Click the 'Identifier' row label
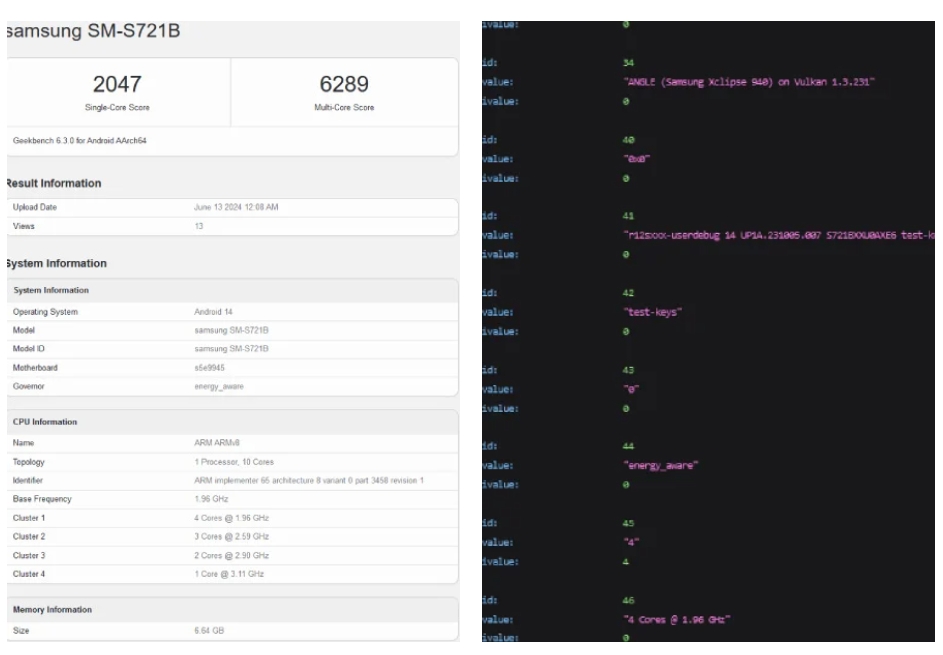943x655 pixels. point(28,481)
